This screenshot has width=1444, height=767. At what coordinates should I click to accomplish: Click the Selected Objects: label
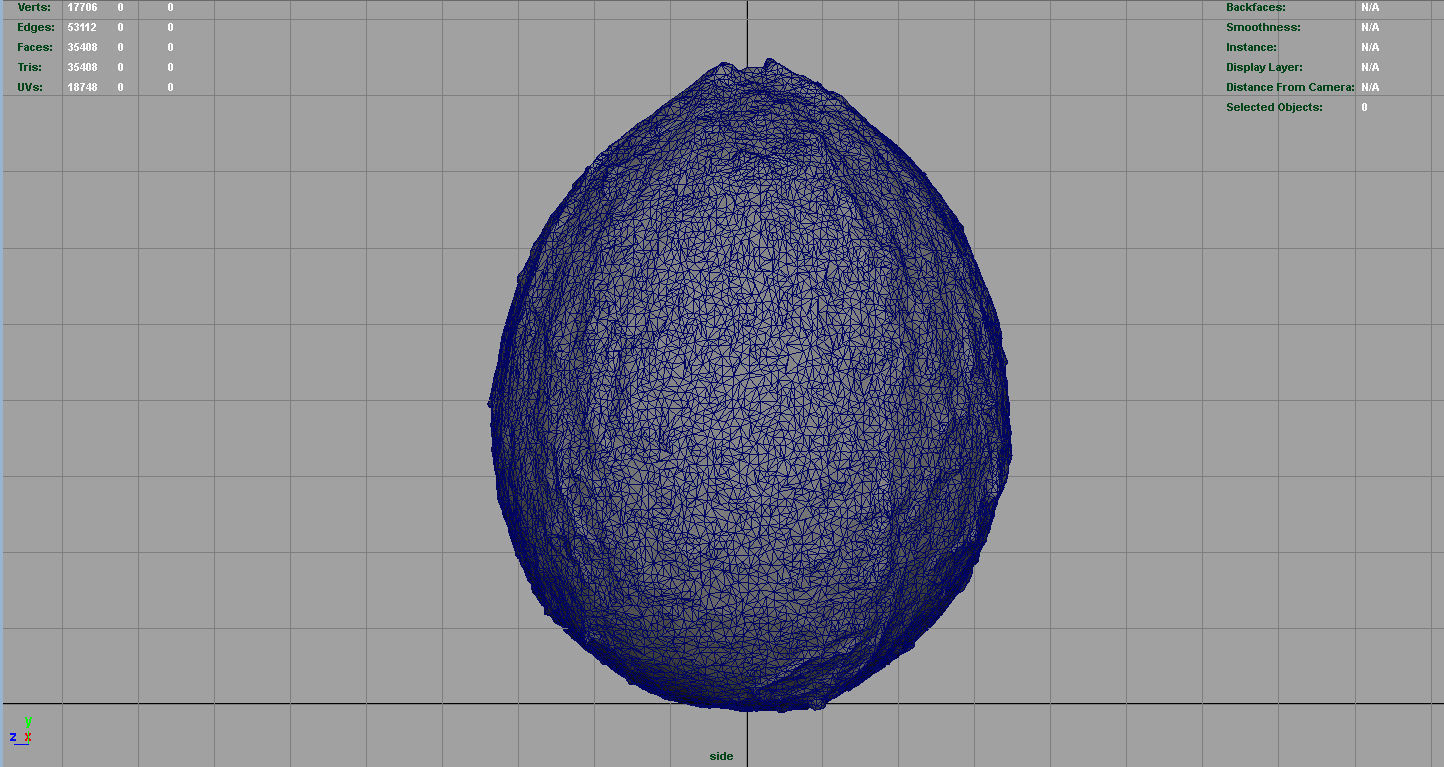pyautogui.click(x=1274, y=107)
